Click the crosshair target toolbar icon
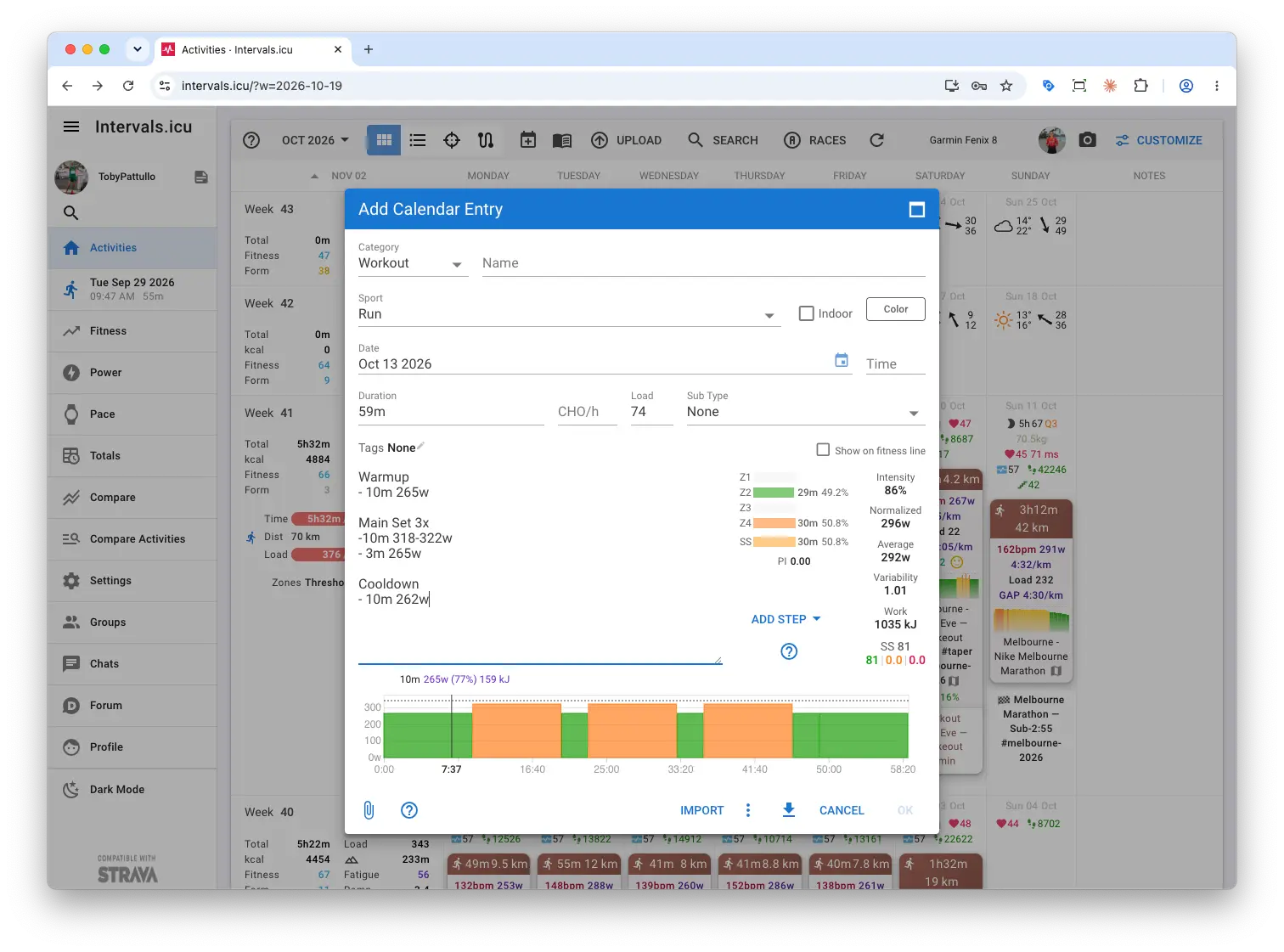 (452, 140)
